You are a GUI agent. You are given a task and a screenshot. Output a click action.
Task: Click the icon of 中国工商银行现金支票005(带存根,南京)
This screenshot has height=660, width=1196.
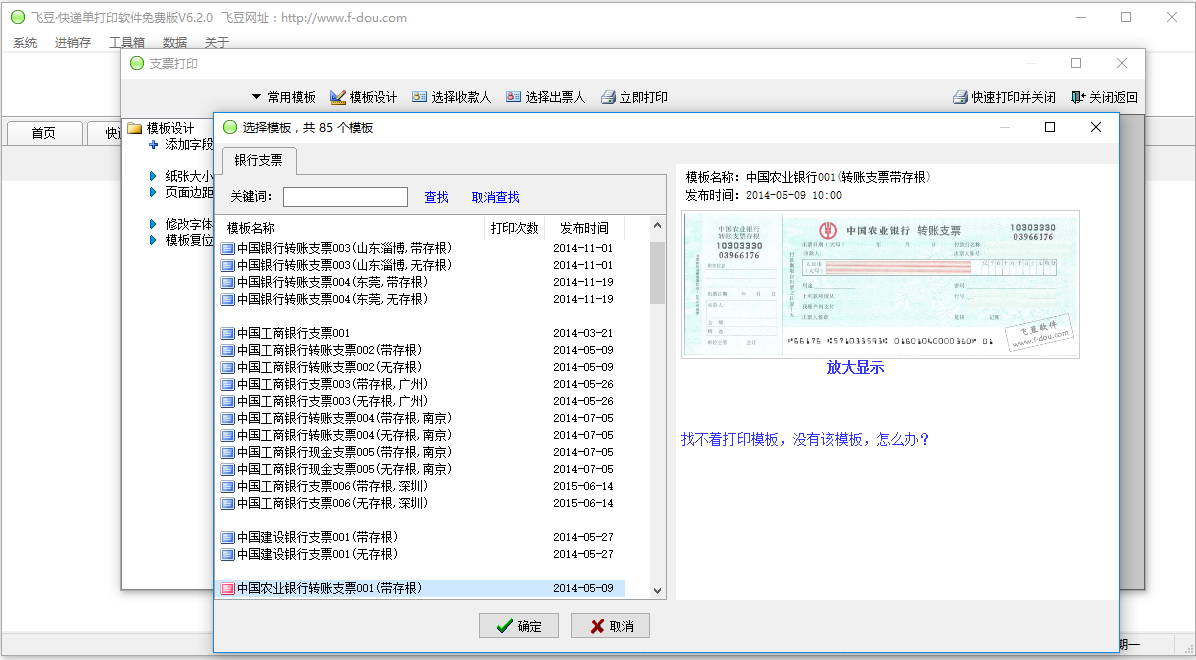coord(227,452)
